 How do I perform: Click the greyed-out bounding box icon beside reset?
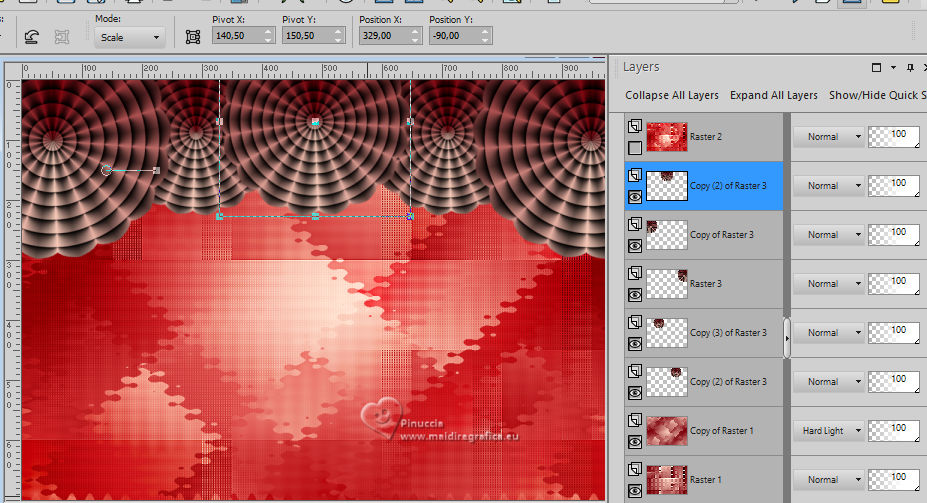pos(61,37)
